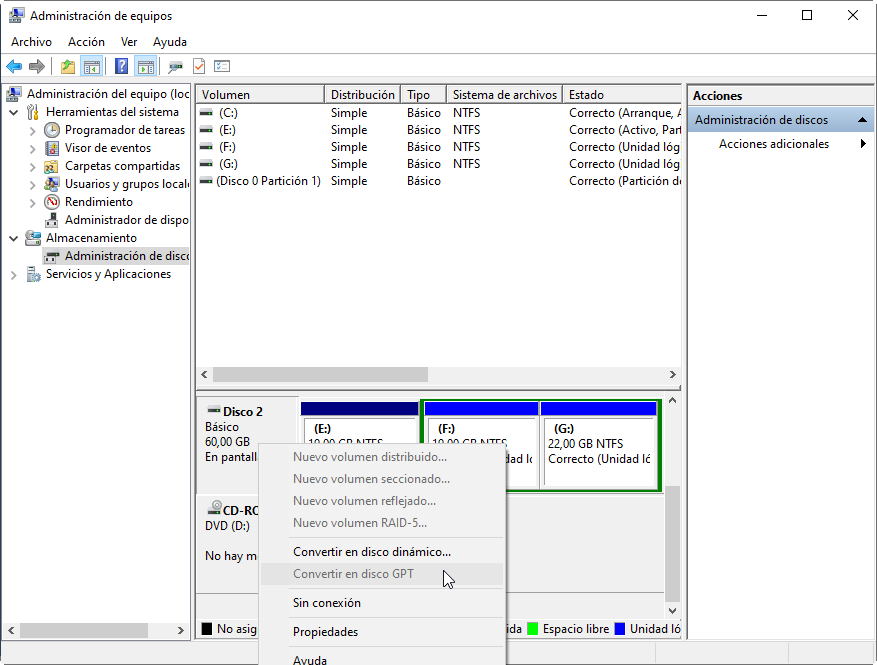Choose Convertir en disco dinámico from context menu
Image resolution: width=877 pixels, height=665 pixels.
click(x=371, y=551)
